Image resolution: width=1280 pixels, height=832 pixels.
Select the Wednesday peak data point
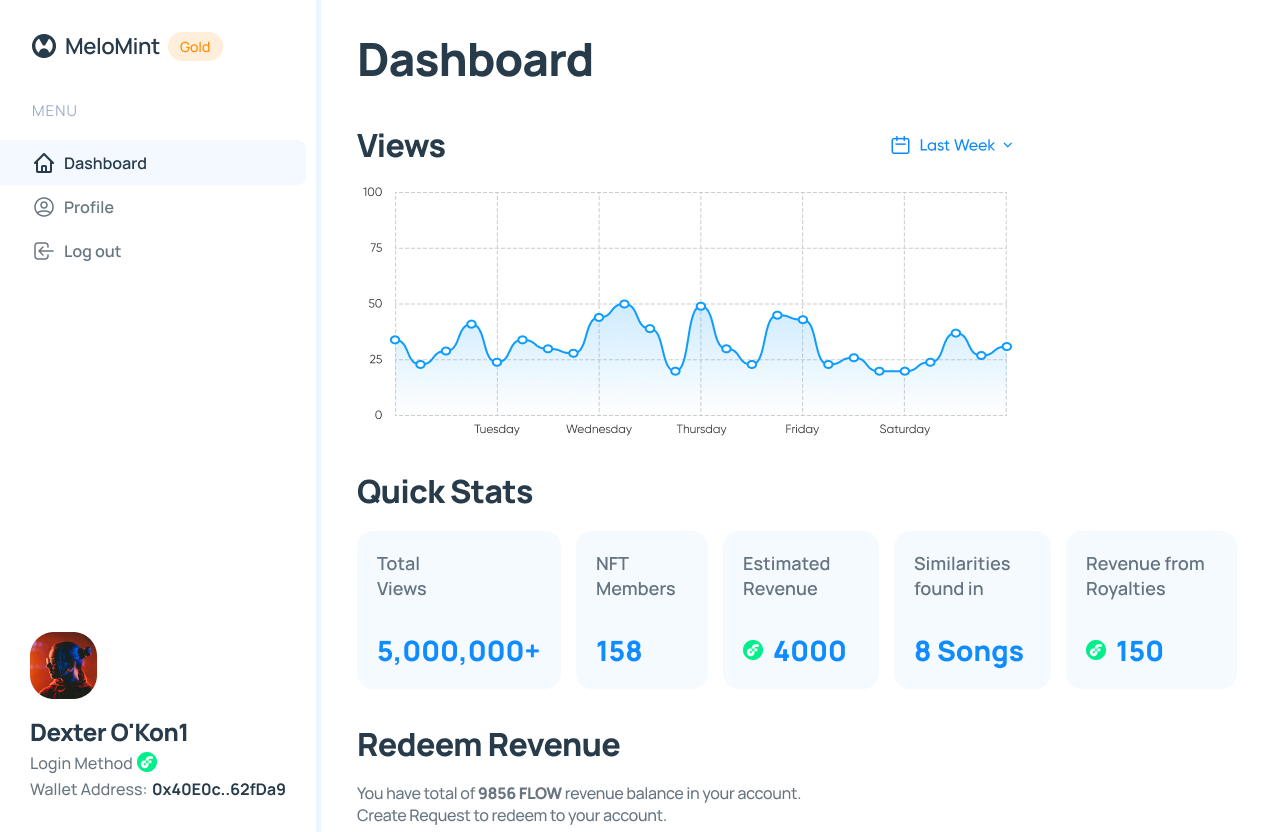click(624, 301)
